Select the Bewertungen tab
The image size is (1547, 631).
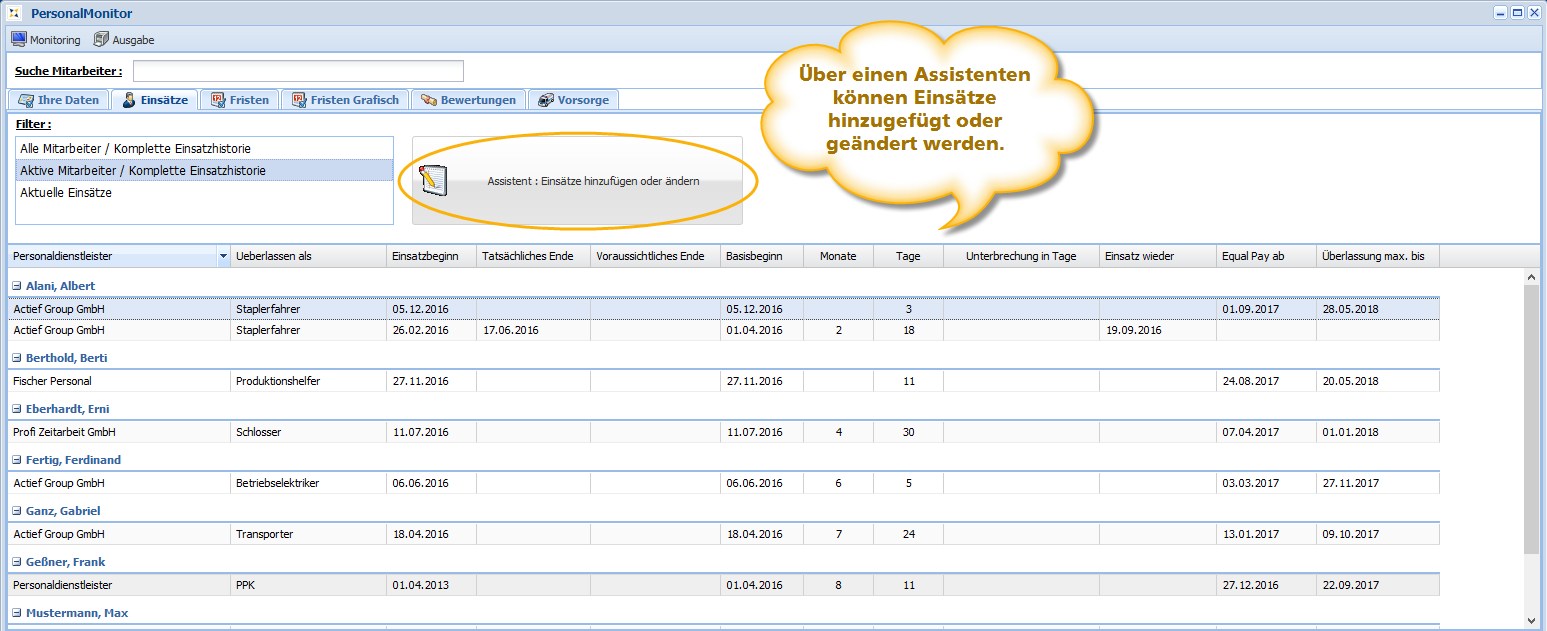click(468, 100)
